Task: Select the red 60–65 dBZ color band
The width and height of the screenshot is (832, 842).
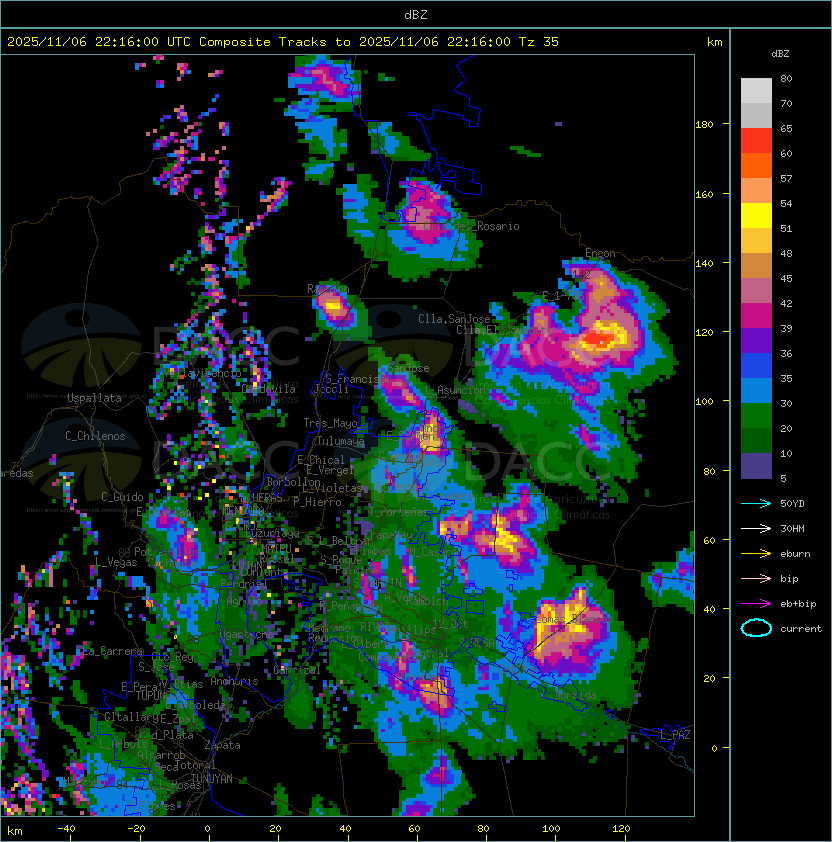Action: [x=756, y=141]
